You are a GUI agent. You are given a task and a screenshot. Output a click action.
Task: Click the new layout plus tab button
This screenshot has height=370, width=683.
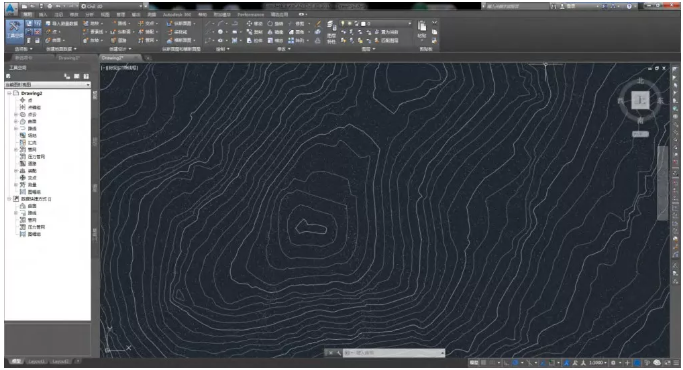coord(78,361)
